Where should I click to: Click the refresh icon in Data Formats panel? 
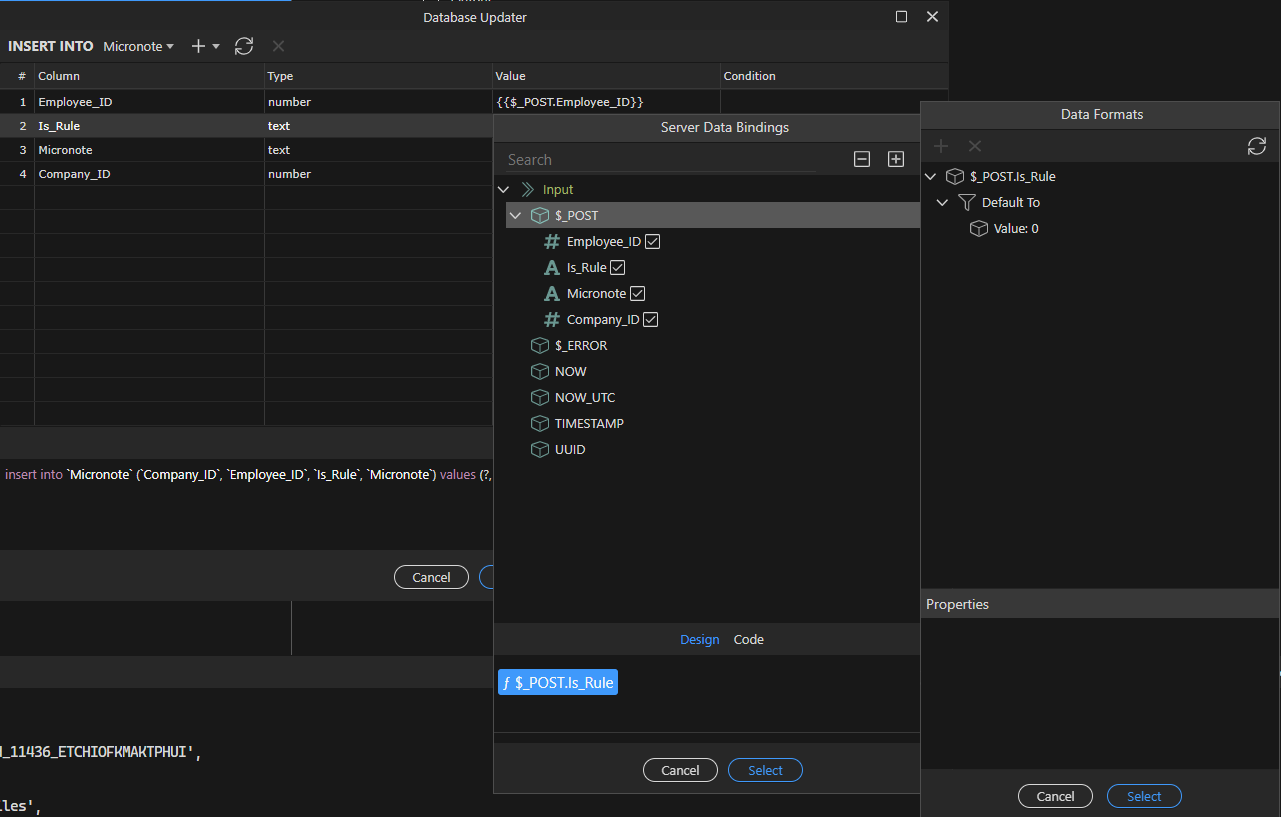pos(1257,146)
